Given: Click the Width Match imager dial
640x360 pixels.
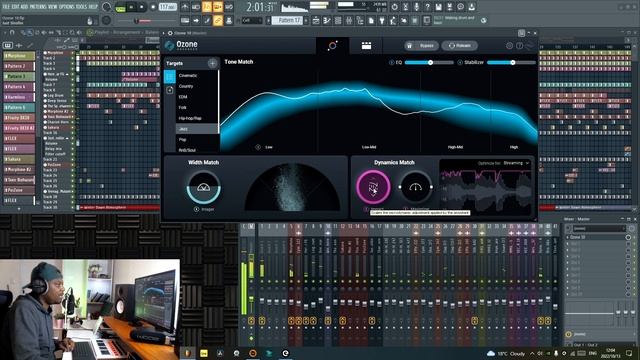Looking at the screenshot, I should click(x=203, y=187).
